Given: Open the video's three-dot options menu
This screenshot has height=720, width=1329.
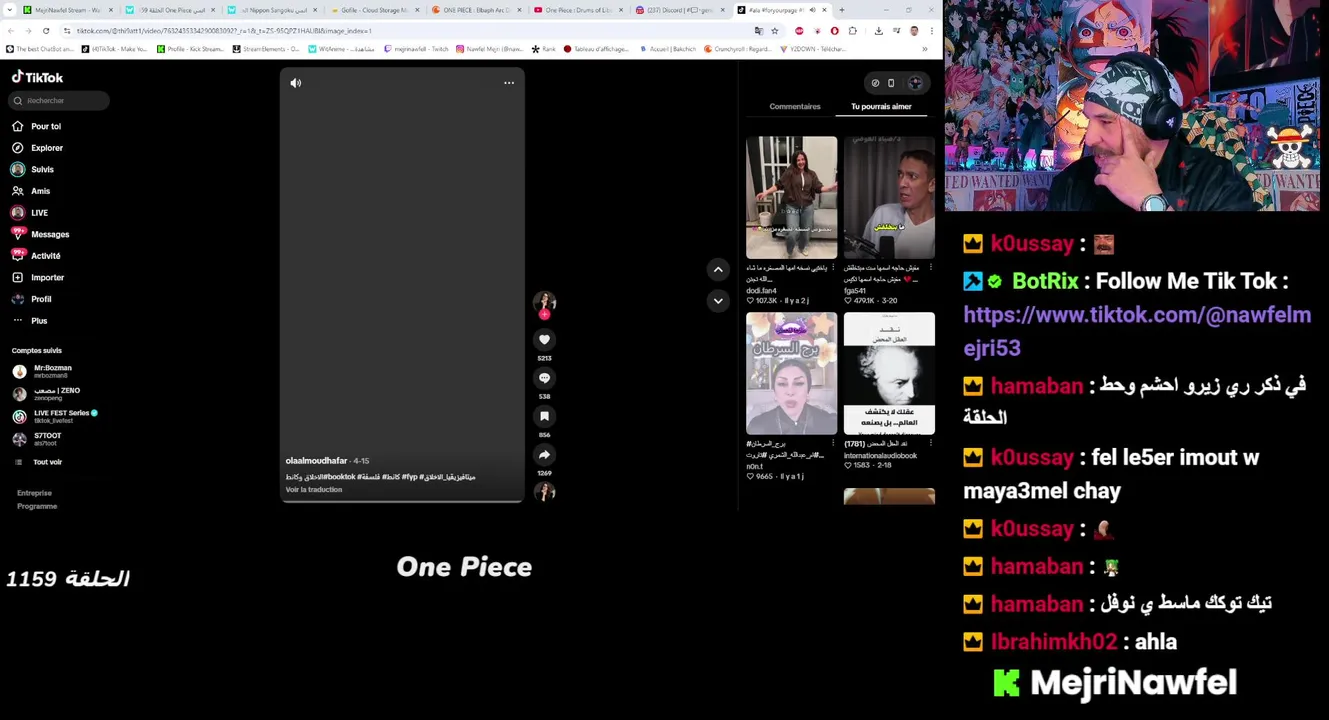Looking at the screenshot, I should [x=509, y=83].
